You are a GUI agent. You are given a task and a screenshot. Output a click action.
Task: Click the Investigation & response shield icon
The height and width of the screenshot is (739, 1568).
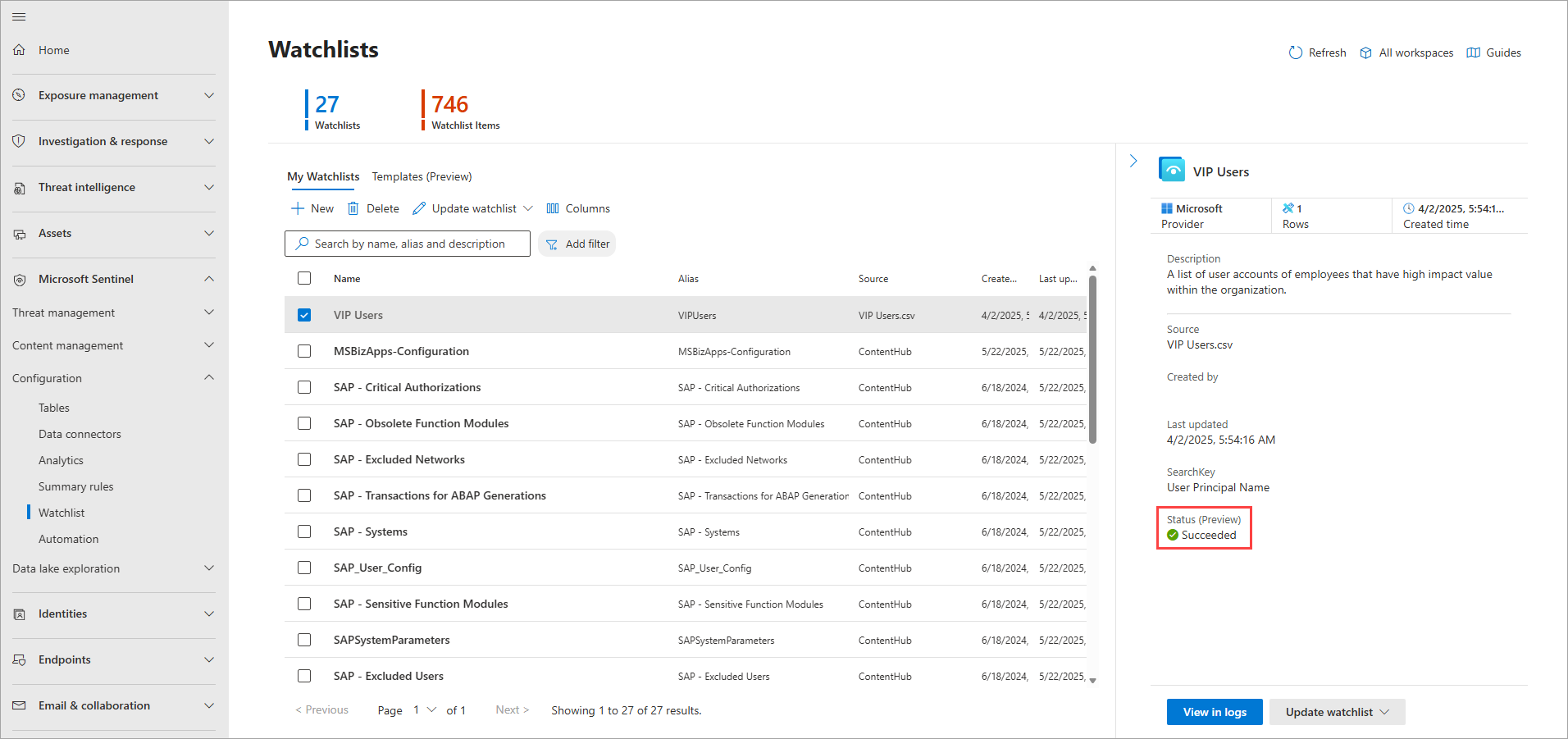coord(19,141)
